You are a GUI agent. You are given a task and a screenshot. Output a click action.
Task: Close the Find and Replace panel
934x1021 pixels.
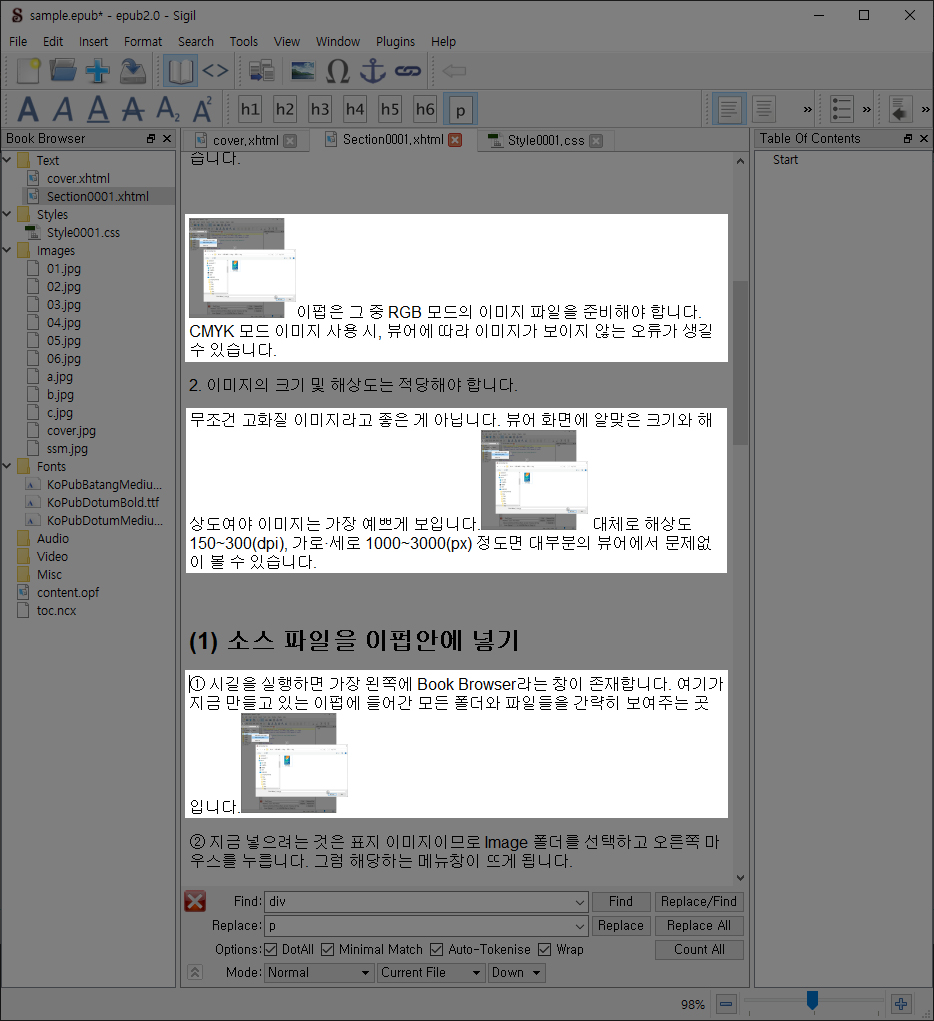pos(195,902)
